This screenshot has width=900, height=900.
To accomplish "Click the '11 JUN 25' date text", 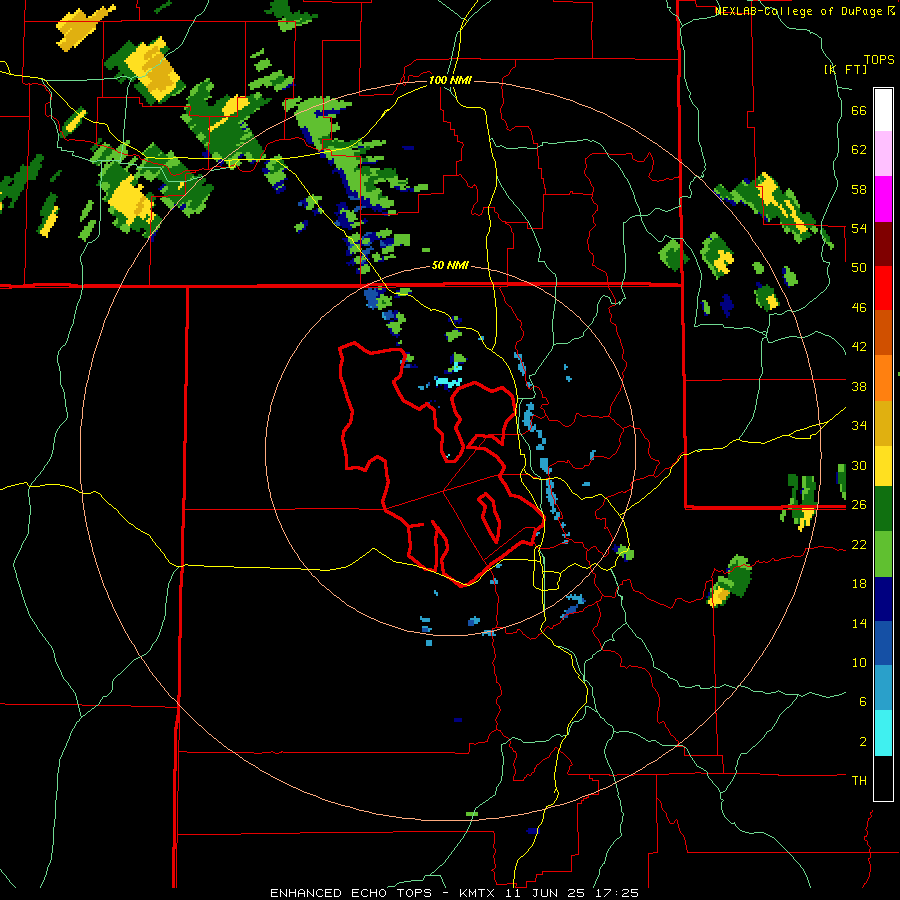I will tap(543, 893).
